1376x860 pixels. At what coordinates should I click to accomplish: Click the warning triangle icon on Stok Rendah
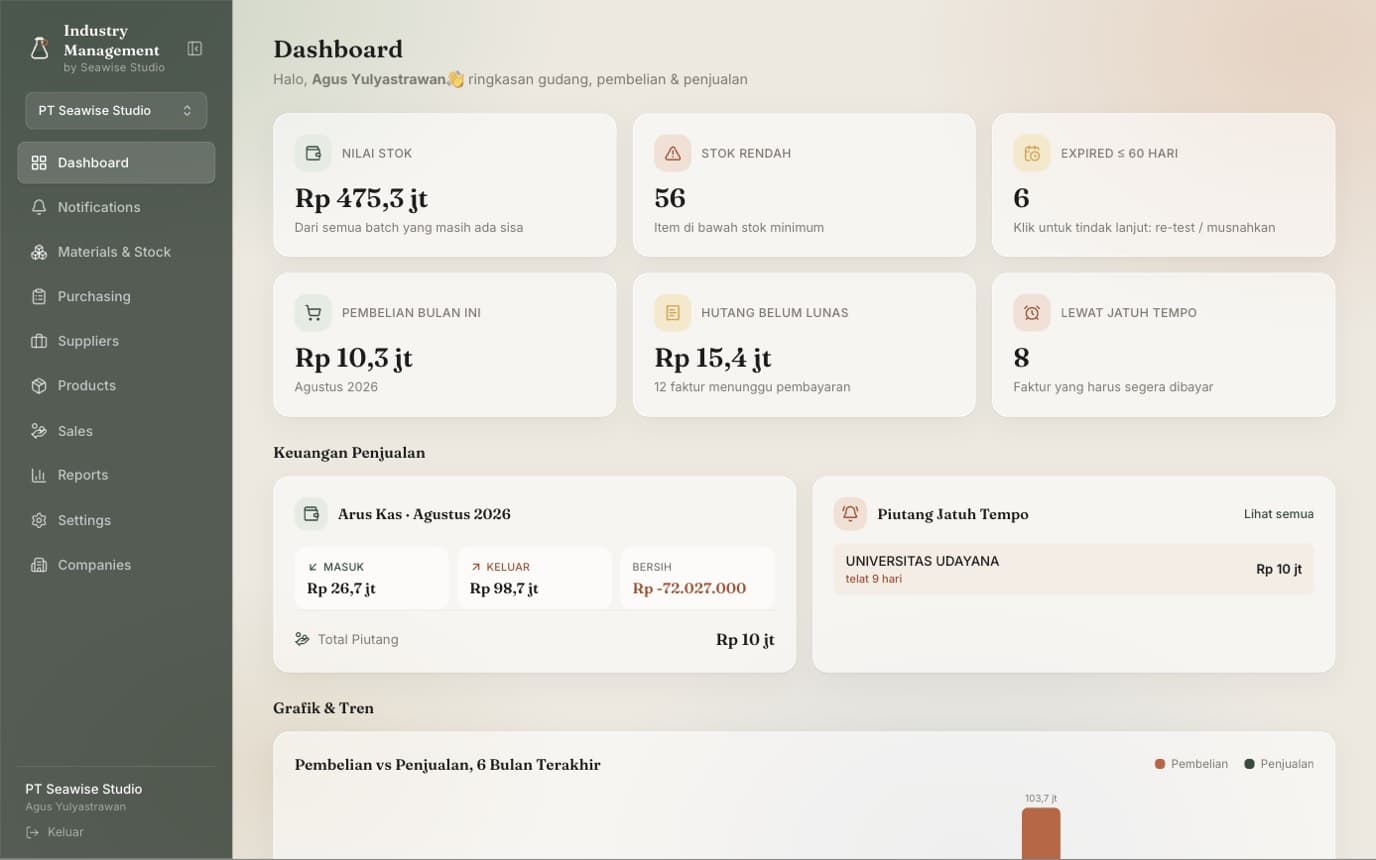[672, 153]
